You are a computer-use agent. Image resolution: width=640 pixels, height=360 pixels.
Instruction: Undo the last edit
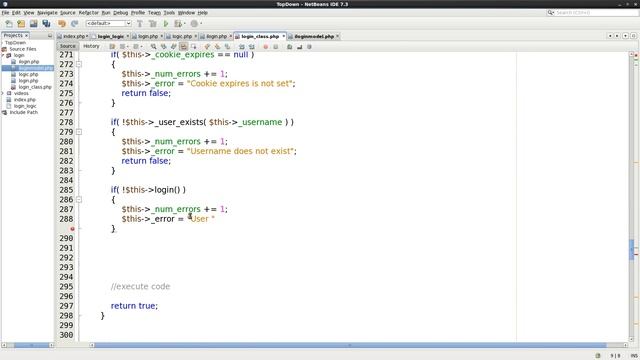click(62, 24)
